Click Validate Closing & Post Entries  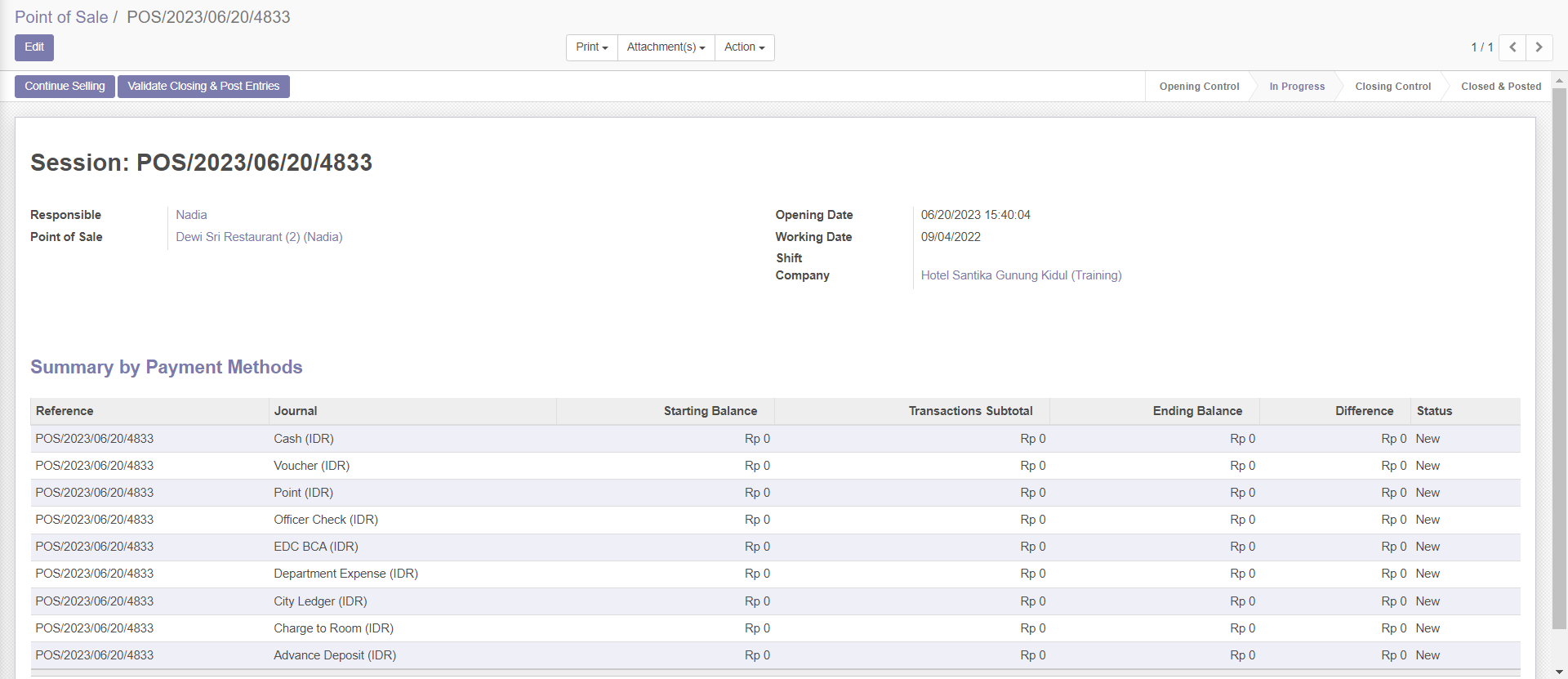click(203, 87)
